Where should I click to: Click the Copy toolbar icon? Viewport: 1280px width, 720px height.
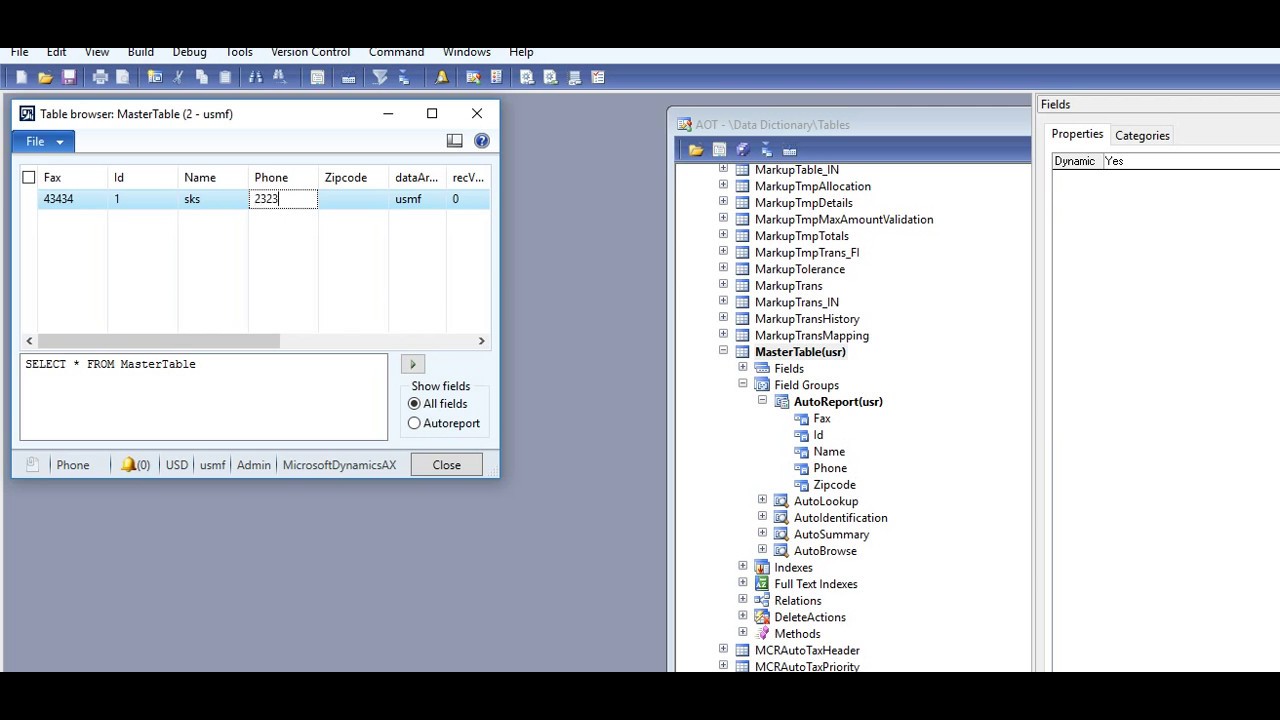tap(202, 77)
